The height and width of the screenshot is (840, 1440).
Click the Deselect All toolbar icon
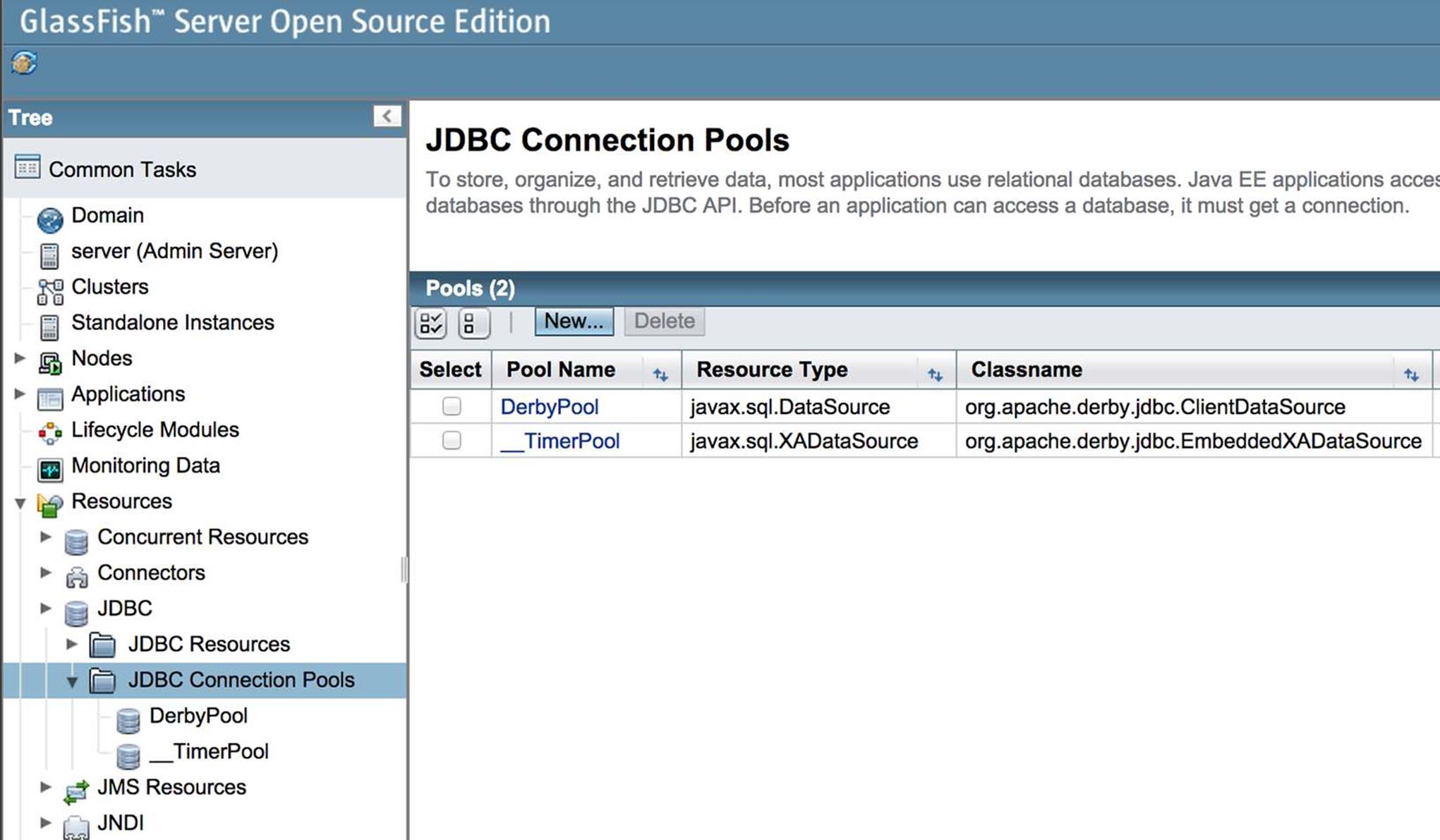474,324
